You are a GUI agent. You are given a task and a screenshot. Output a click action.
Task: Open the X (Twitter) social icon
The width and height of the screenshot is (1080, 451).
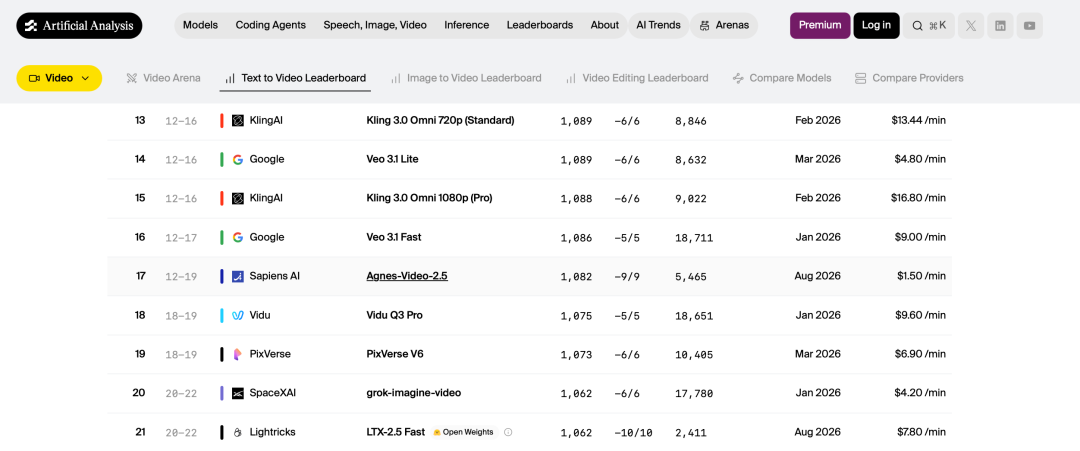pyautogui.click(x=970, y=25)
